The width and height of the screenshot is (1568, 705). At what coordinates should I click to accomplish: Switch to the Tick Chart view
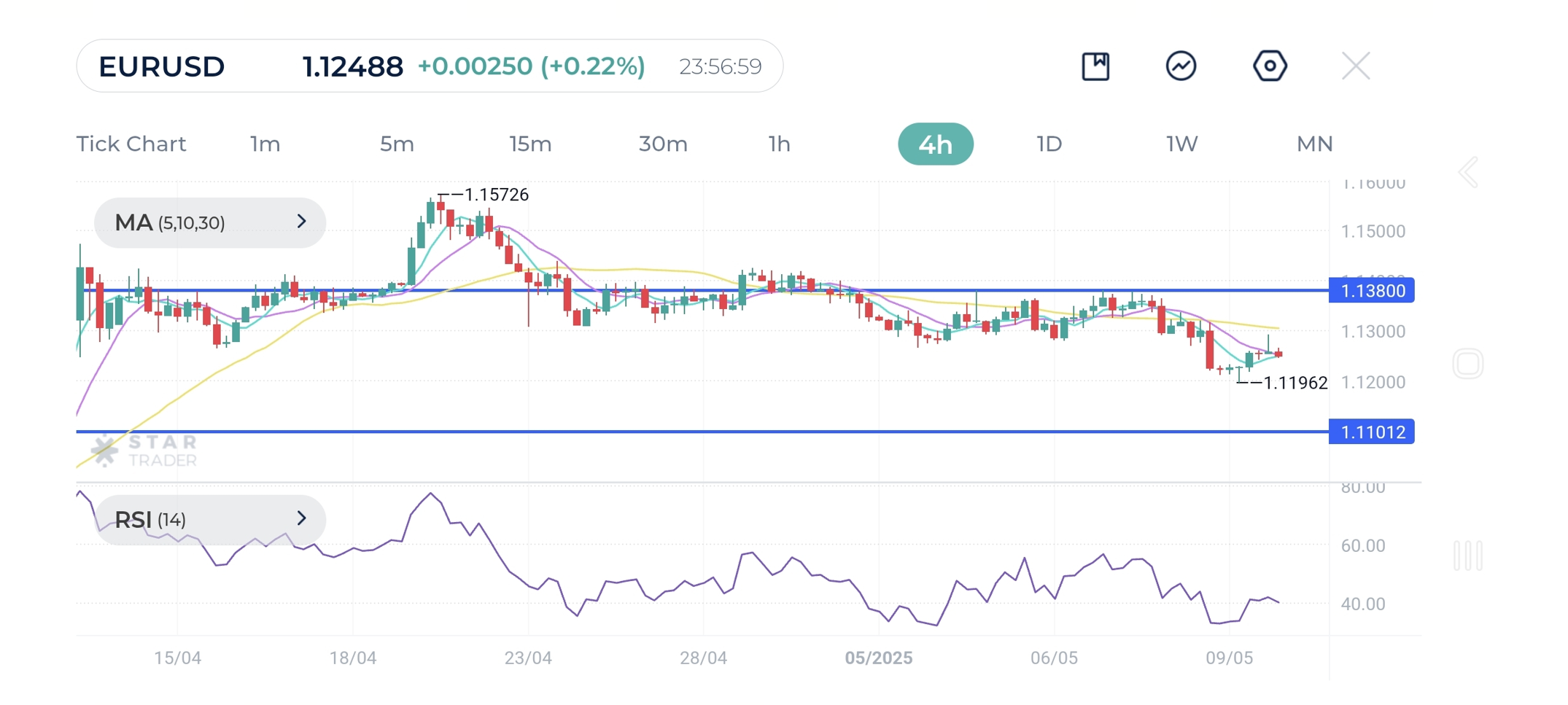[x=131, y=144]
